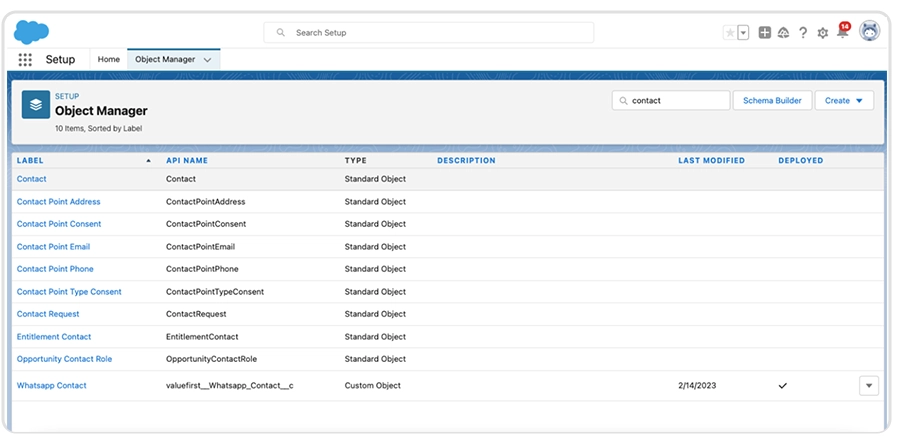The image size is (900, 439).
Task: Click the Schema Builder button
Action: [x=773, y=101]
